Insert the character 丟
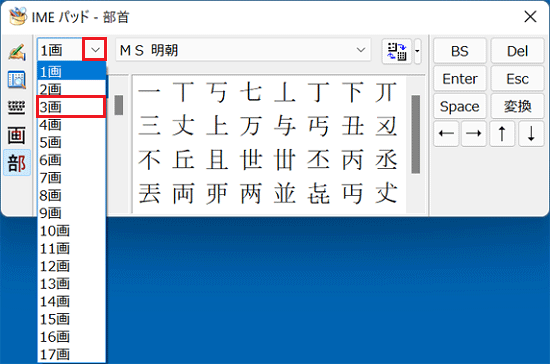The height and width of the screenshot is (364, 550). click(x=149, y=193)
